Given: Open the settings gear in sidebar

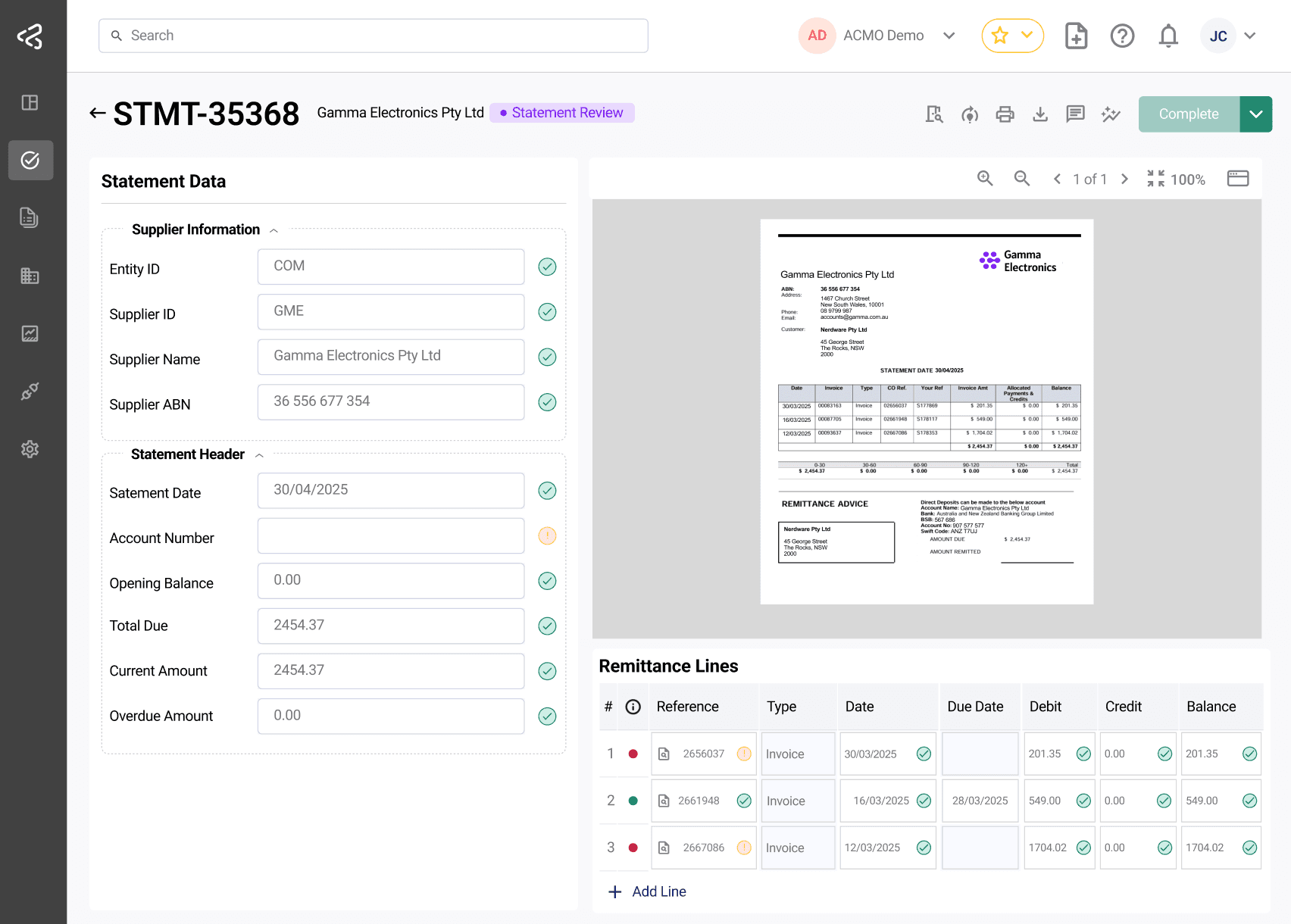Looking at the screenshot, I should [x=30, y=449].
